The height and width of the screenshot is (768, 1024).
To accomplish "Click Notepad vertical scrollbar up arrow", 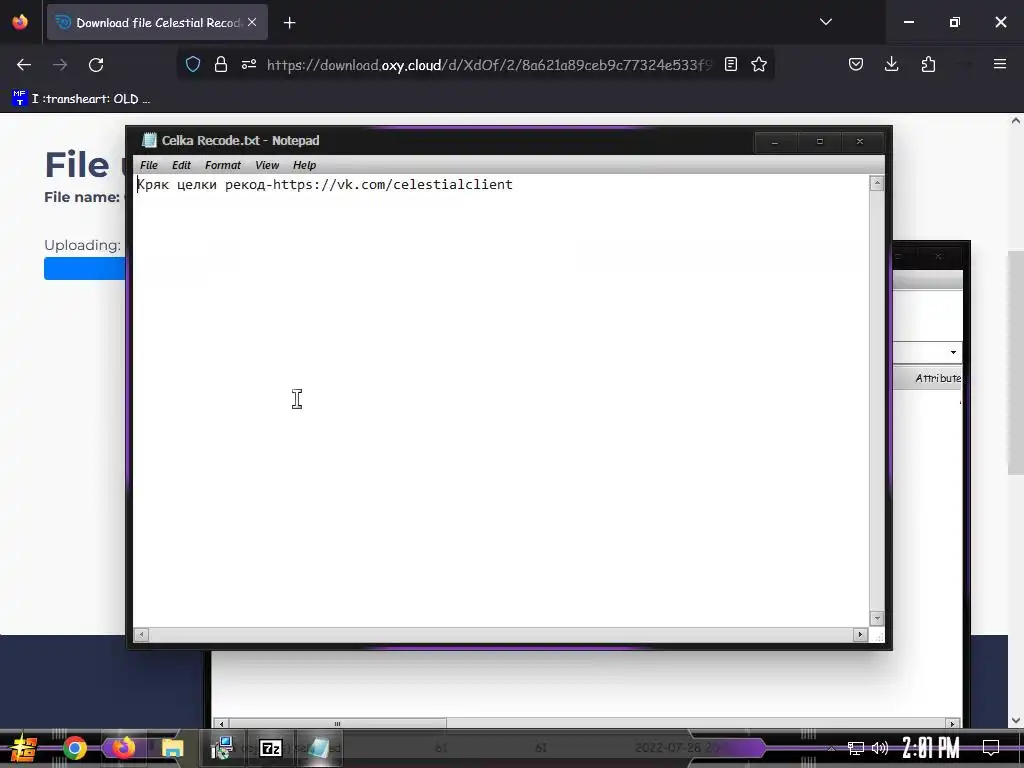I will click(876, 184).
